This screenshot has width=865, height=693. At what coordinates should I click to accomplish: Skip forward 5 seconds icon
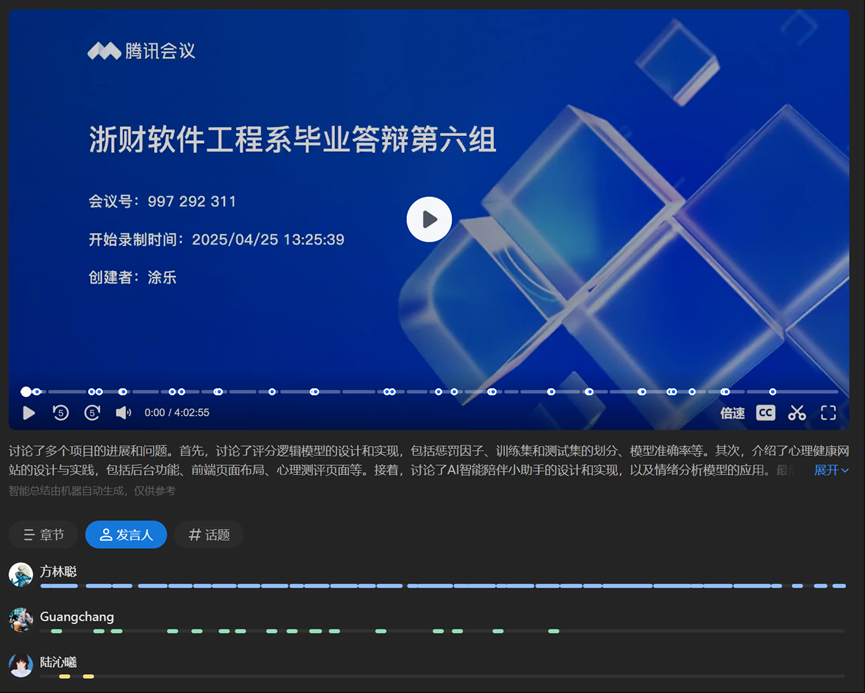(92, 412)
